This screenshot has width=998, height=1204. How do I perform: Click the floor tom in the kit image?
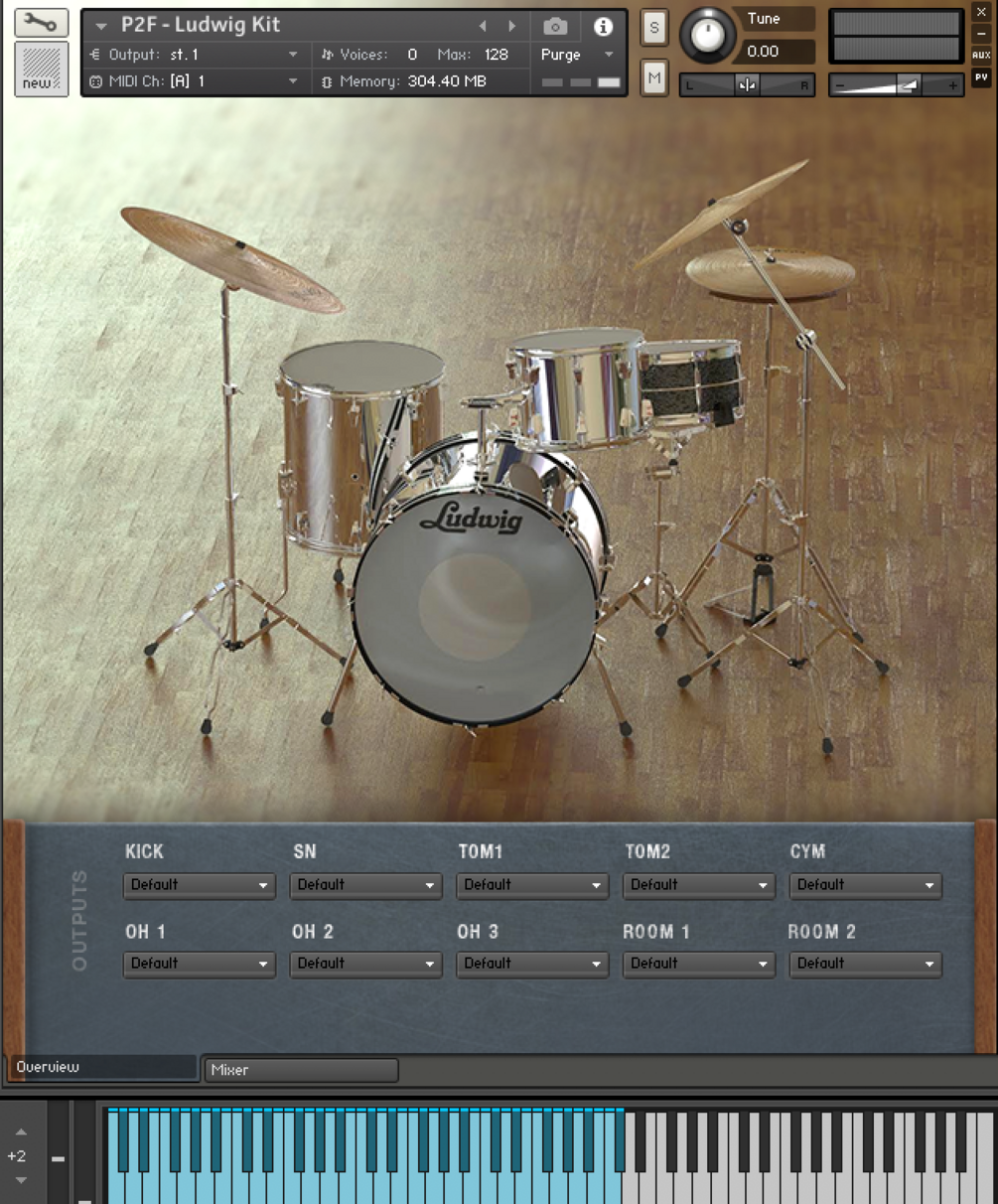point(350,447)
